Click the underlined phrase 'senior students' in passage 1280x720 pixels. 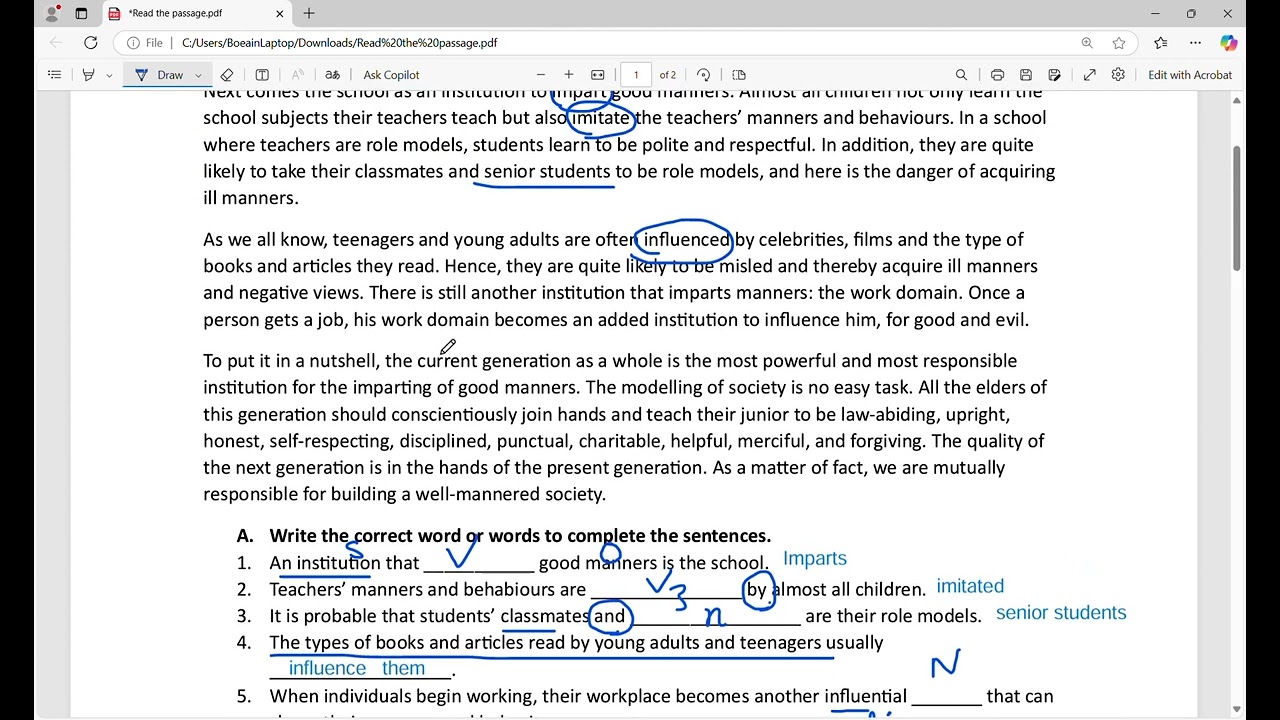547,171
